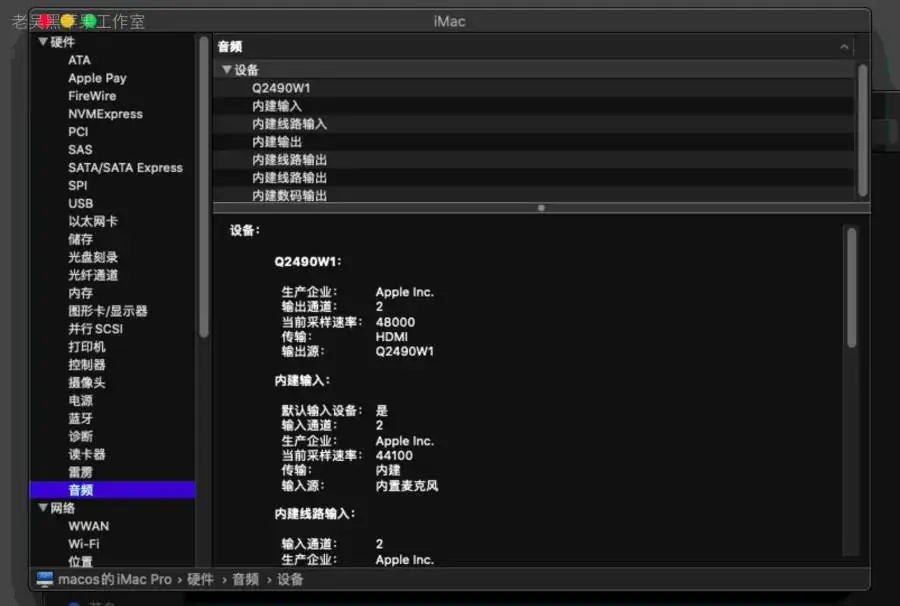Open SATA/SATA Express section
The image size is (900, 606).
(x=125, y=168)
